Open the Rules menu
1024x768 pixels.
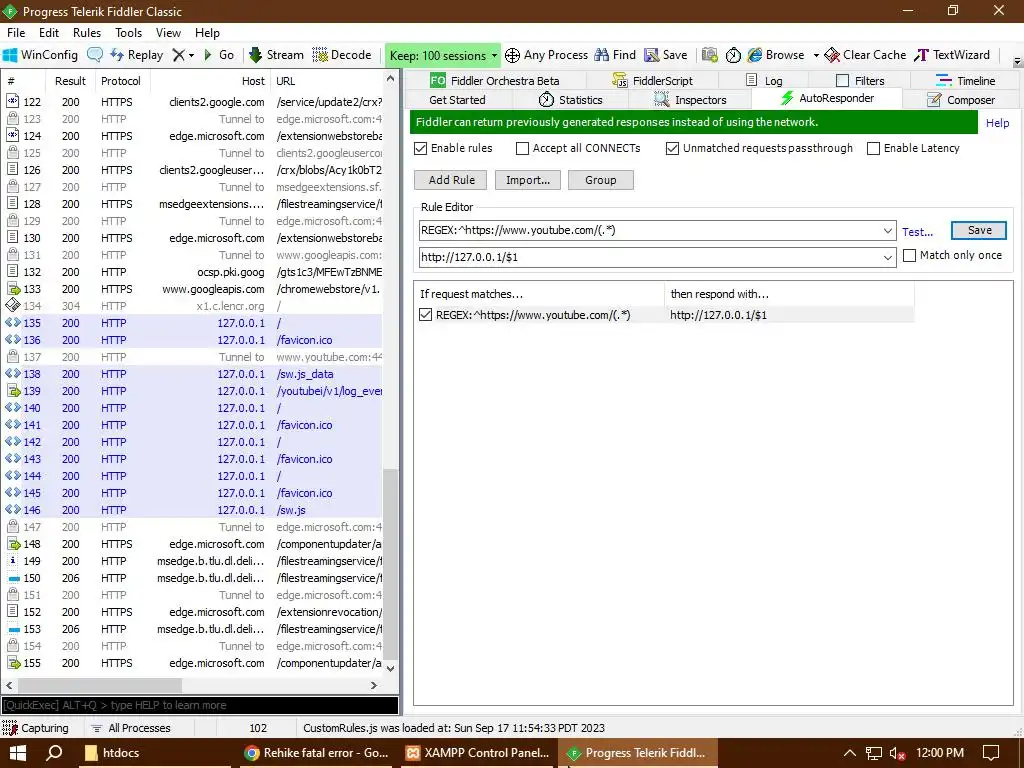87,33
